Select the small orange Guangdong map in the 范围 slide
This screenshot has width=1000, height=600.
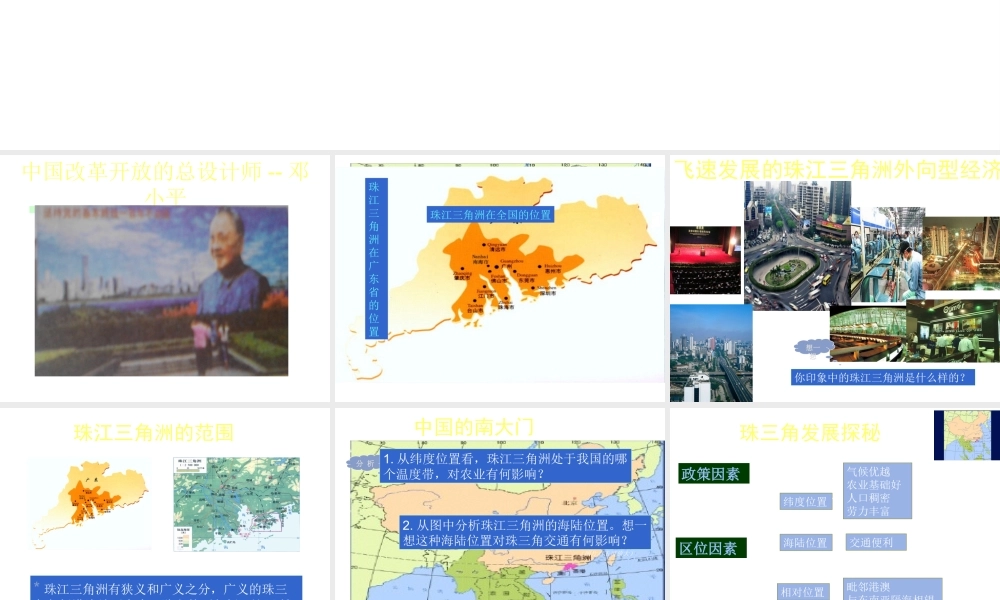(x=91, y=504)
